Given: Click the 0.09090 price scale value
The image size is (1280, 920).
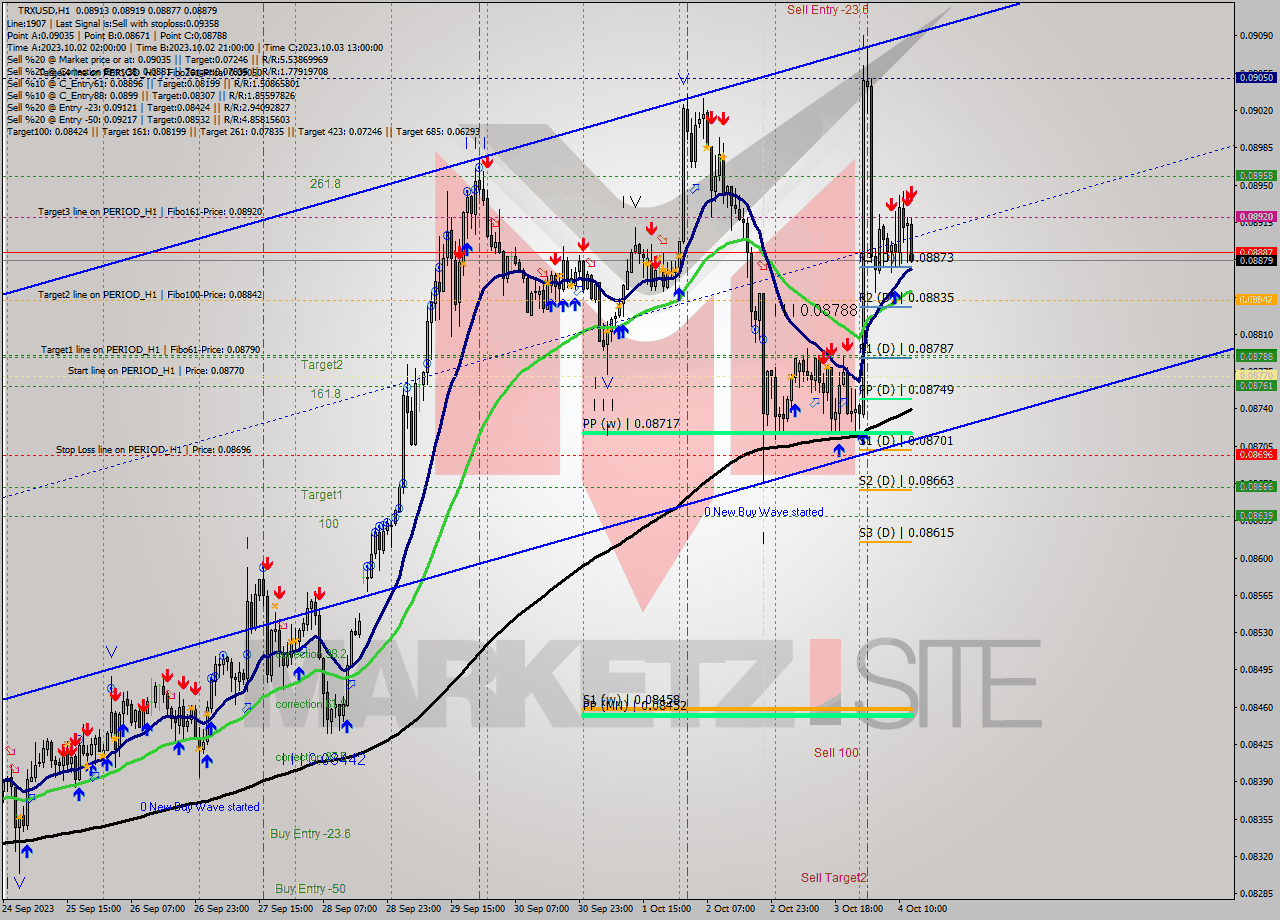Looking at the screenshot, I should [1256, 35].
